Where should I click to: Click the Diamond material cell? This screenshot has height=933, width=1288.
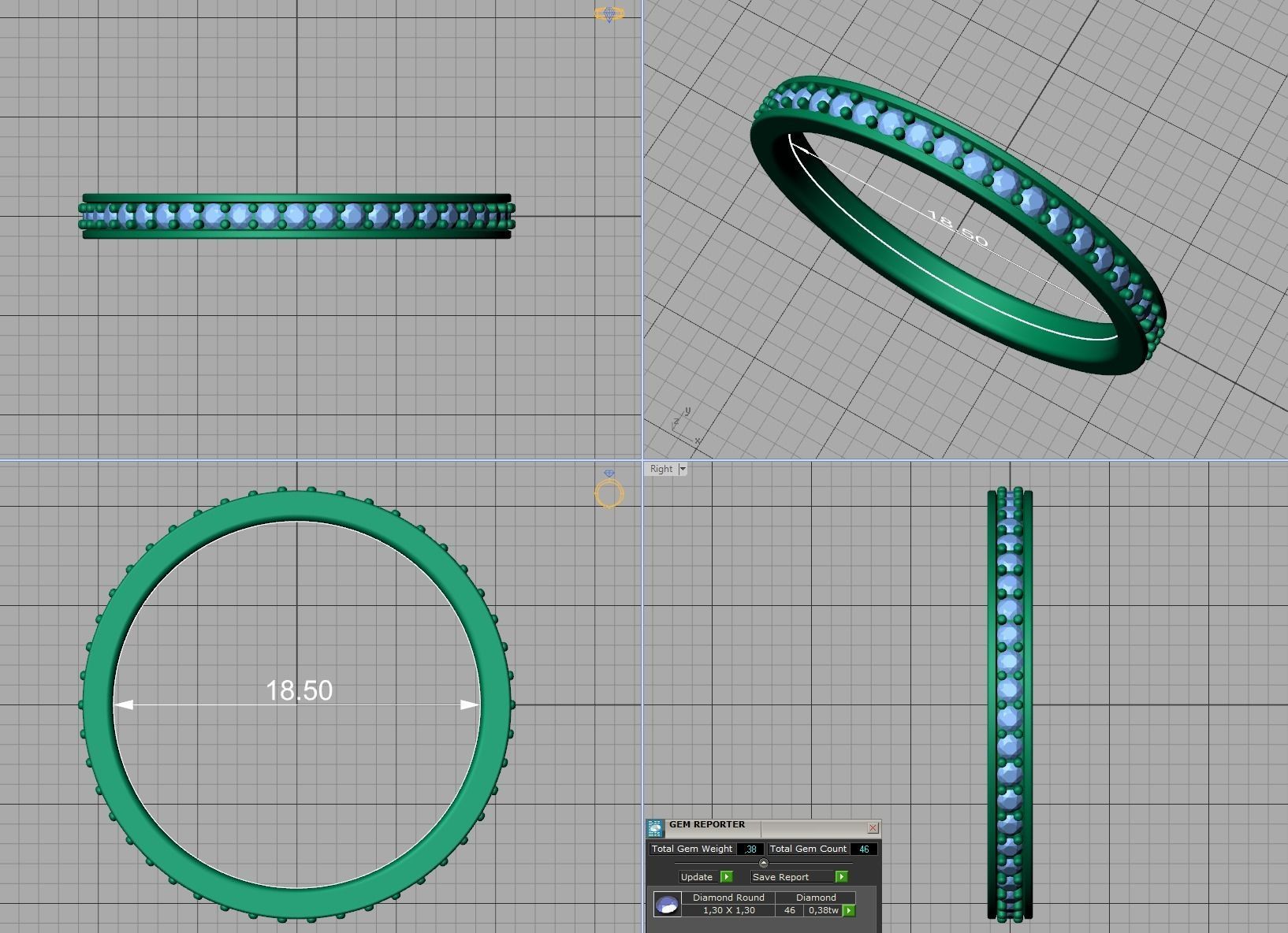click(816, 898)
